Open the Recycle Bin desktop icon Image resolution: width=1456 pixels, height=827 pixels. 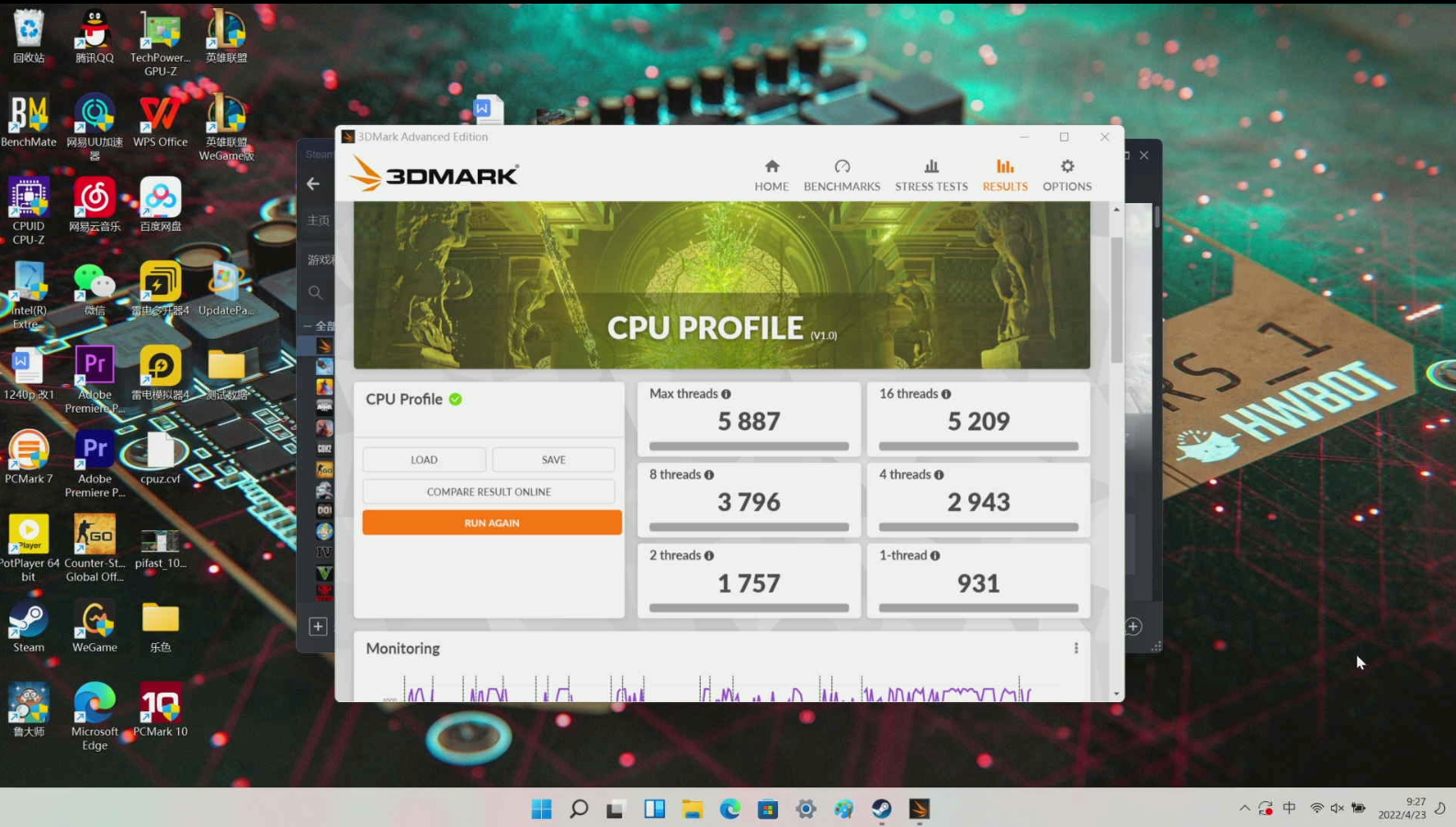(x=28, y=37)
